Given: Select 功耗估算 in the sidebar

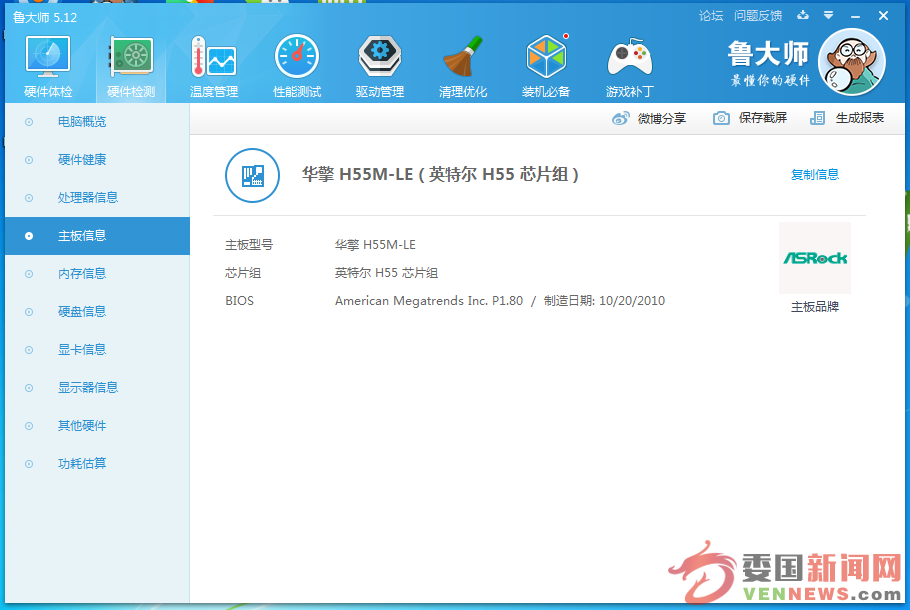Looking at the screenshot, I should click(97, 464).
